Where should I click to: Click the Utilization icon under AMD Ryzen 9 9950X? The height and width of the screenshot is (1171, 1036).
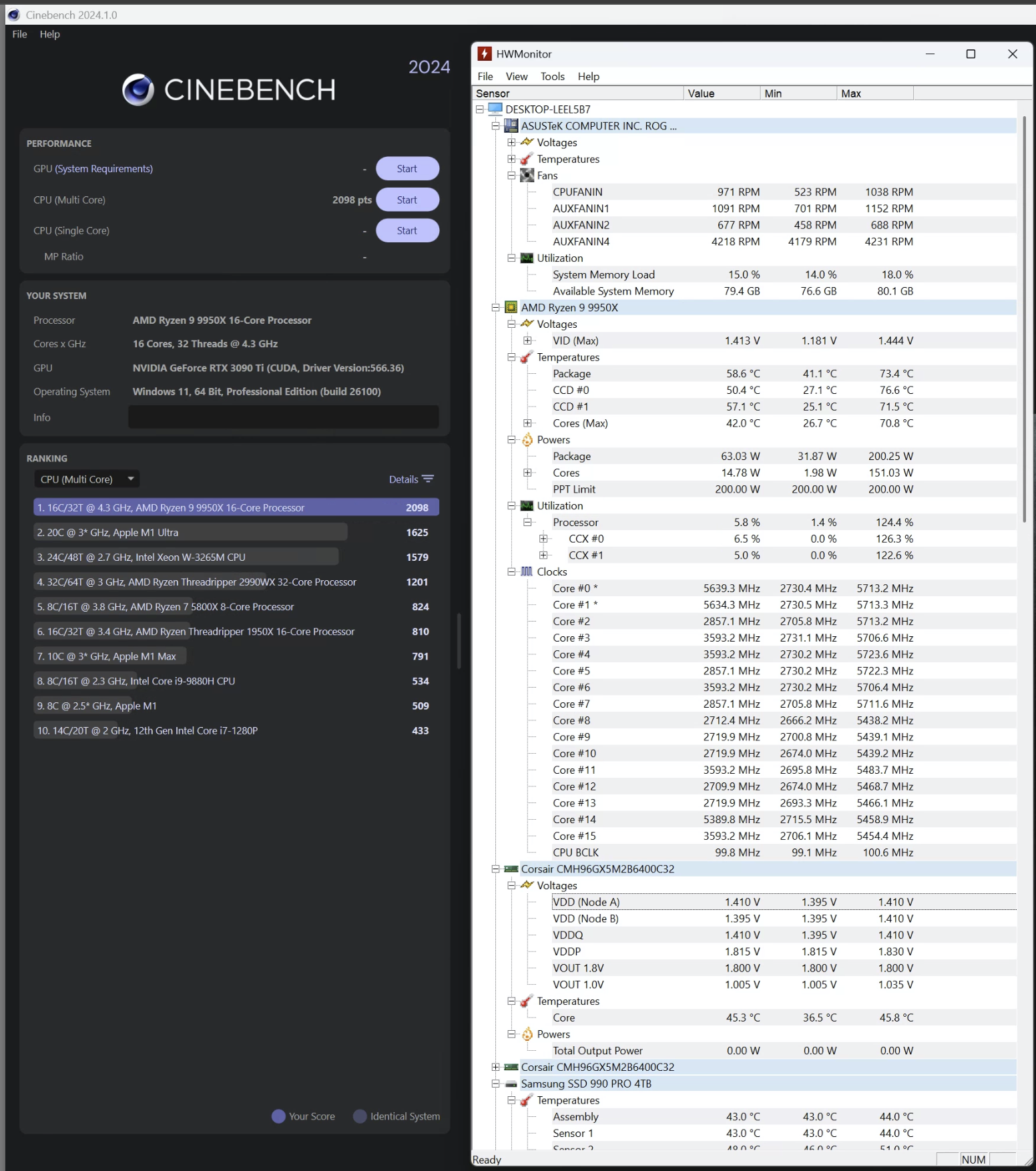pos(527,505)
